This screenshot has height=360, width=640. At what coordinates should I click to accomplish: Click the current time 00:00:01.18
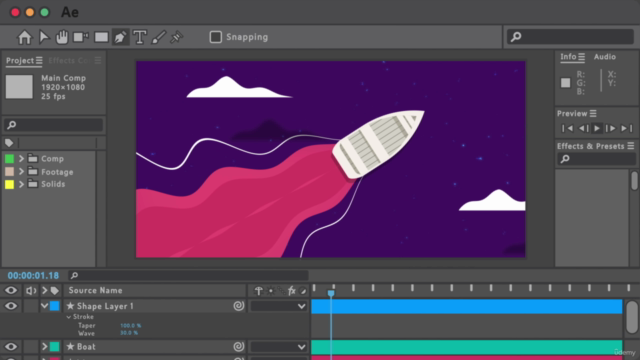(x=33, y=276)
